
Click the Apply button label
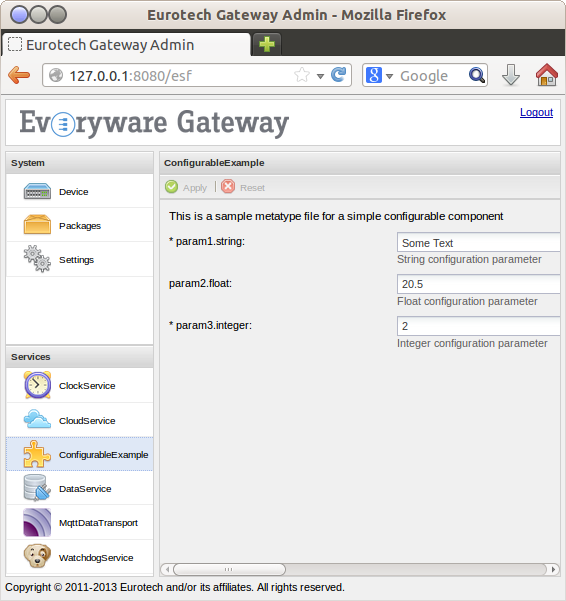click(195, 188)
